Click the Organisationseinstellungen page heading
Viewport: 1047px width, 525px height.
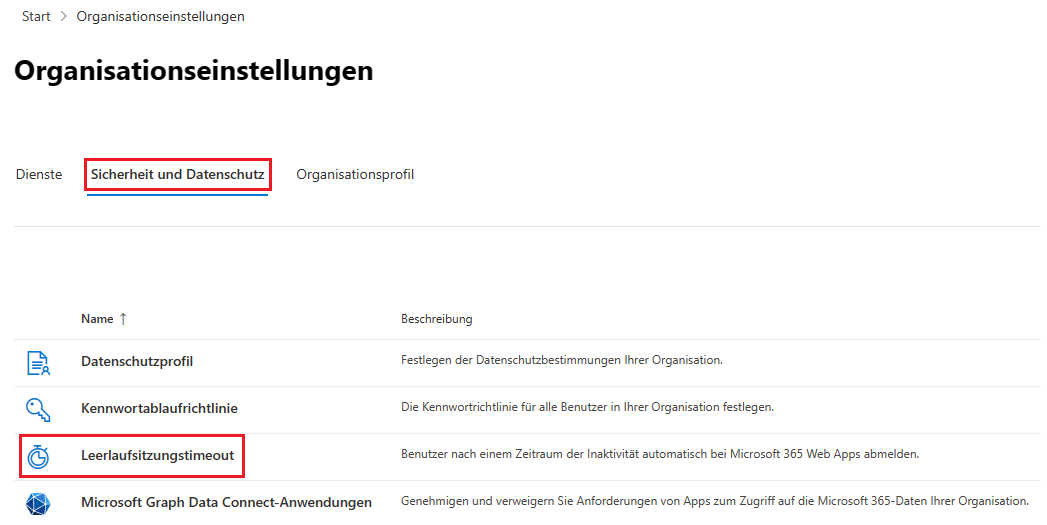tap(194, 71)
